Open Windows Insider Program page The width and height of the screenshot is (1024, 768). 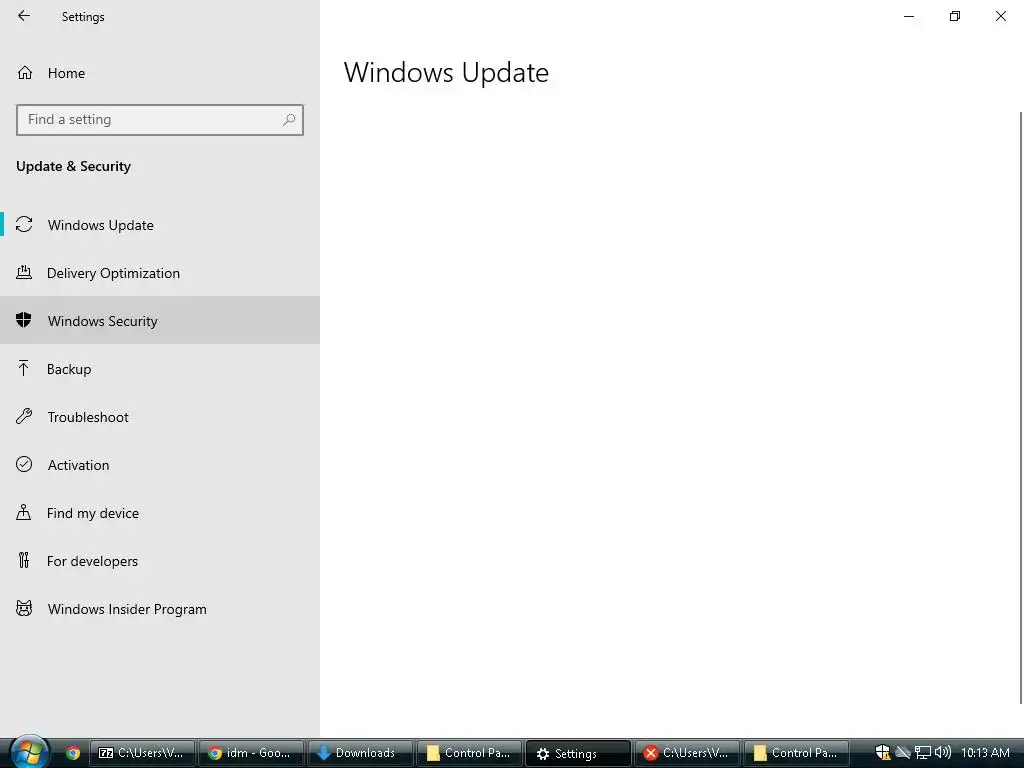[x=160, y=609]
